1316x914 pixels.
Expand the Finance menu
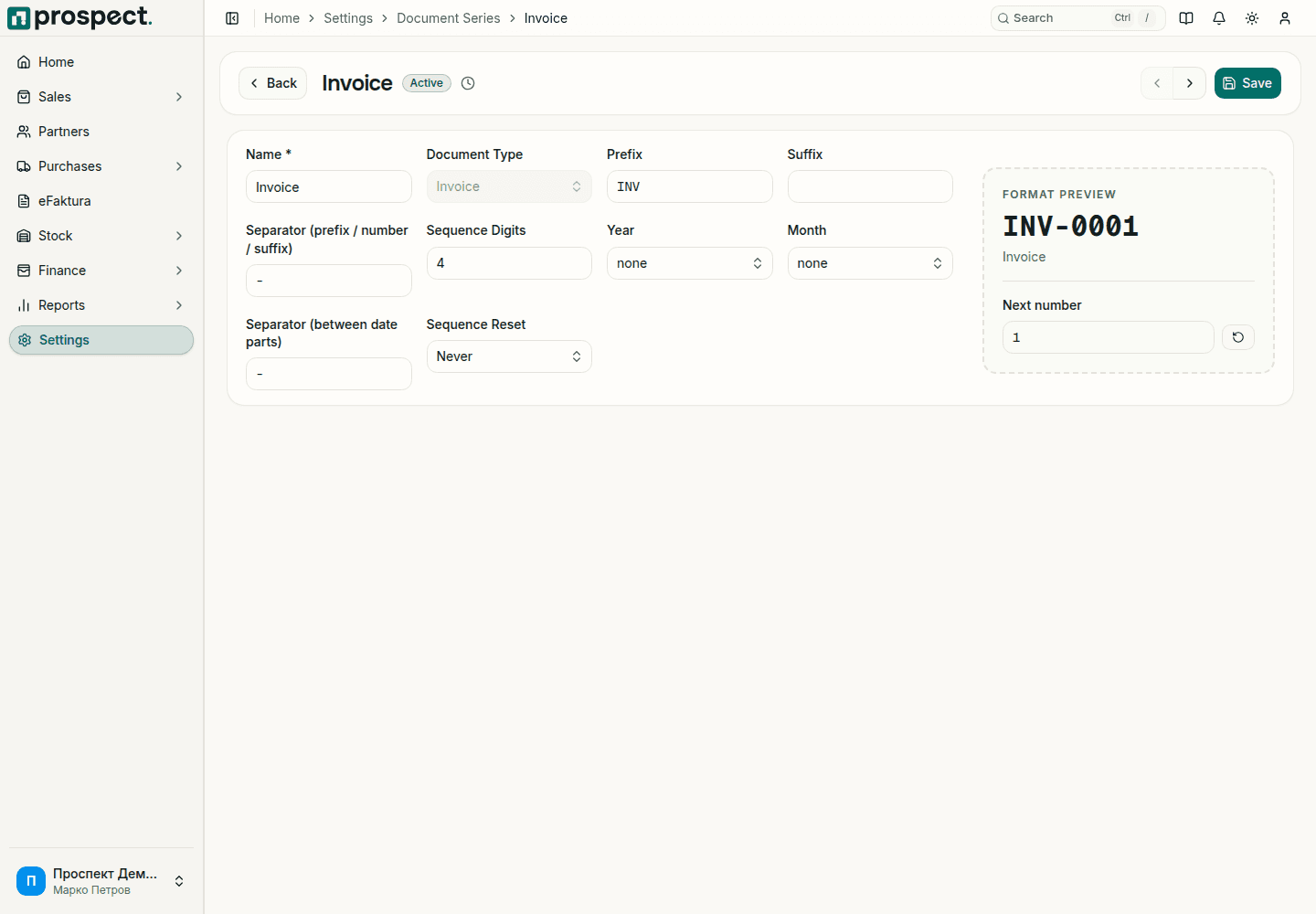pos(101,271)
